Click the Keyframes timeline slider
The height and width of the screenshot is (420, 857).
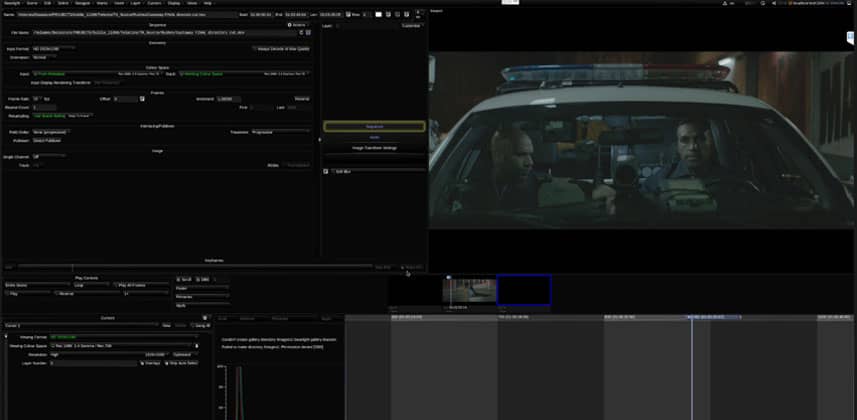coord(195,267)
